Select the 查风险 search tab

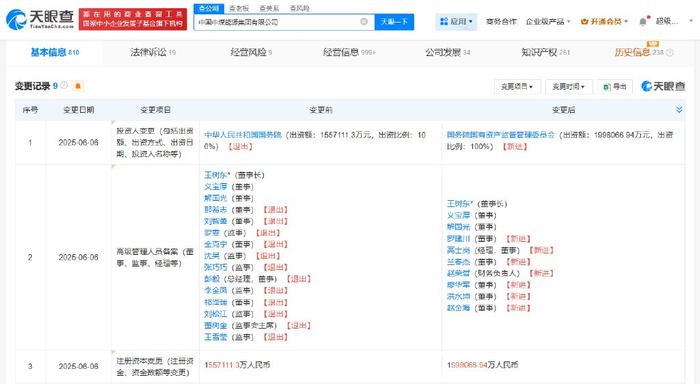[300, 8]
